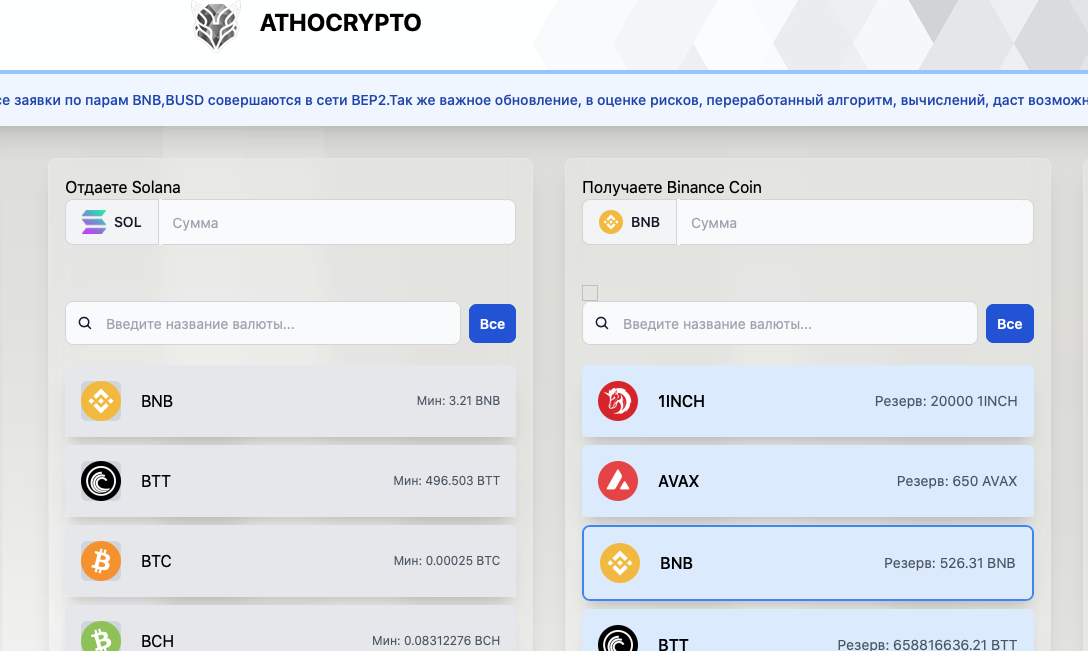Toggle the small checkbox above the right search

point(590,293)
